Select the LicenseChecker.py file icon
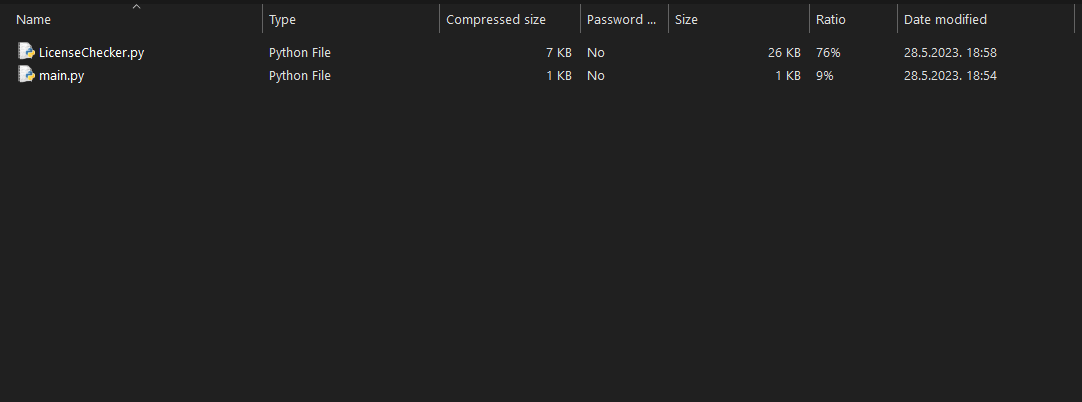Viewport: 1082px width, 402px height. click(26, 51)
